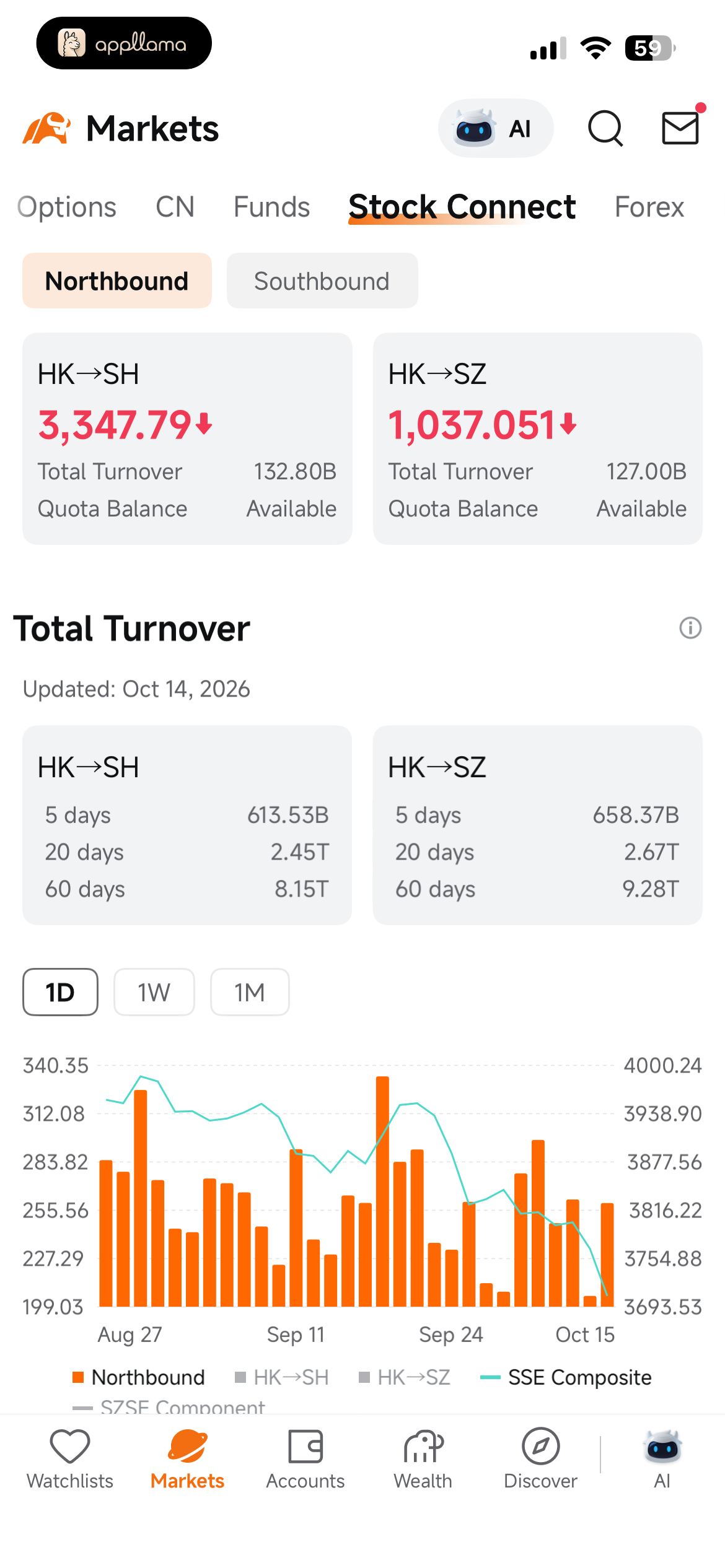Tap the HK→SZ 60 days value 9.28T
725x1568 pixels.
pos(651,889)
